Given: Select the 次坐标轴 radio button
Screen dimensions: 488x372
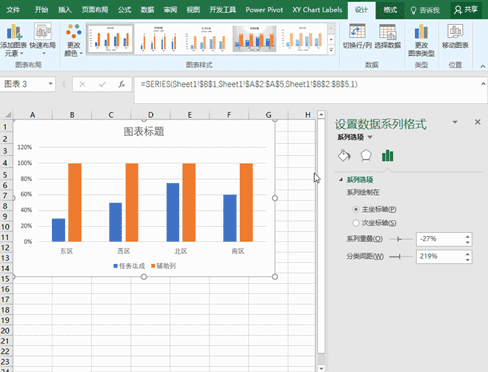Looking at the screenshot, I should [356, 223].
